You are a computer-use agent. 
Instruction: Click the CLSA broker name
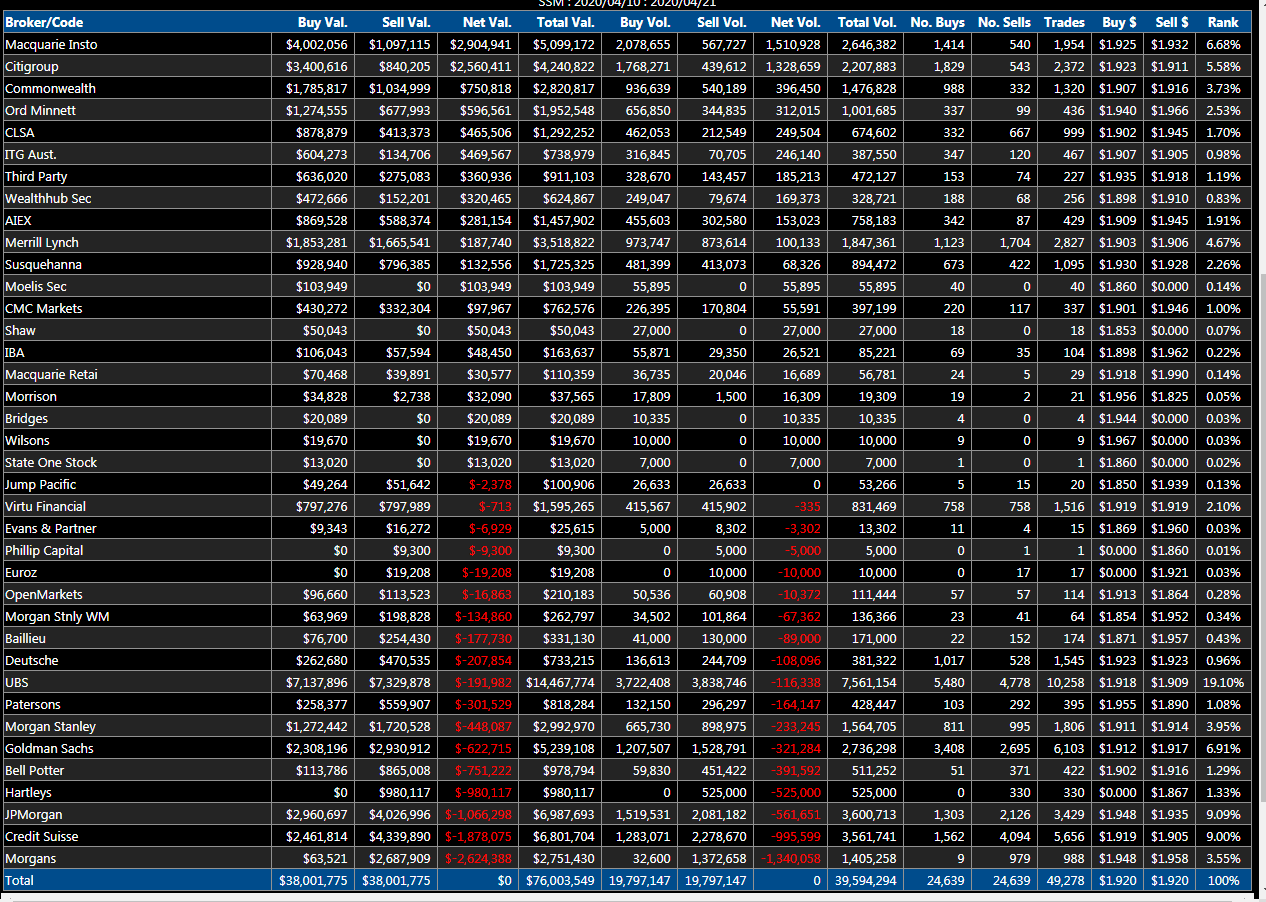[19, 132]
